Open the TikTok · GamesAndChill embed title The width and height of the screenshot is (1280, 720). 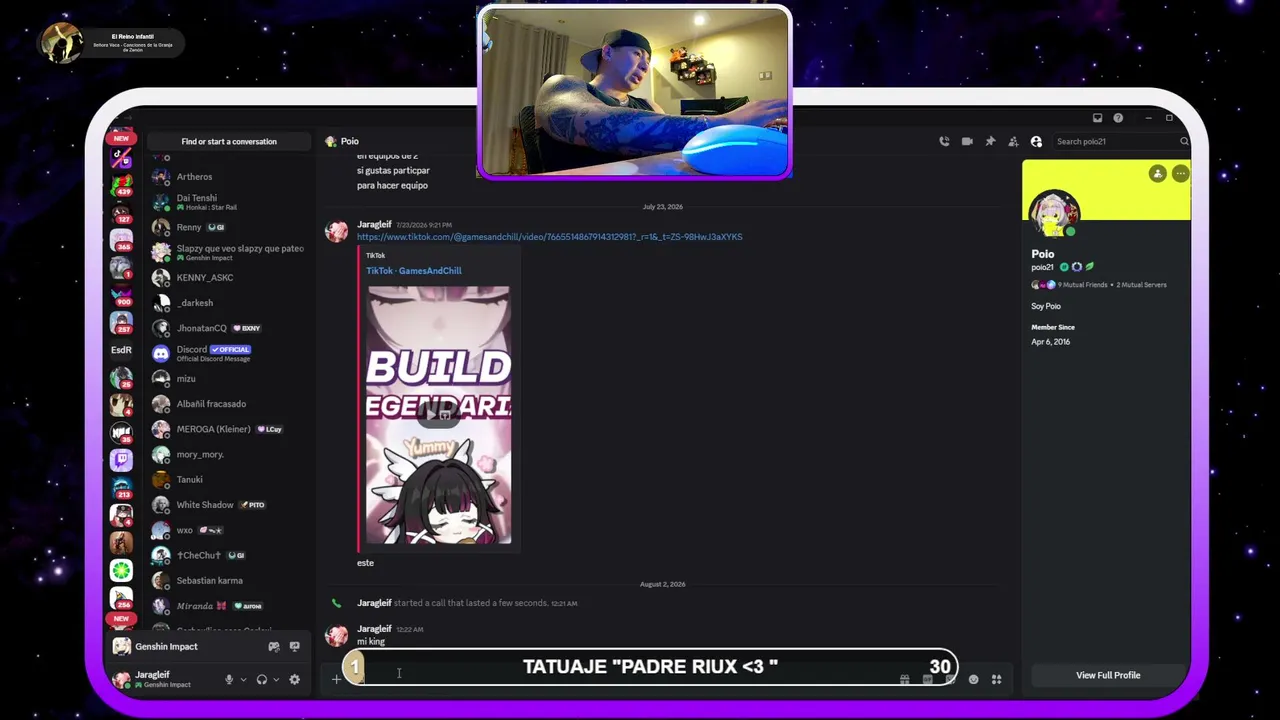point(414,271)
